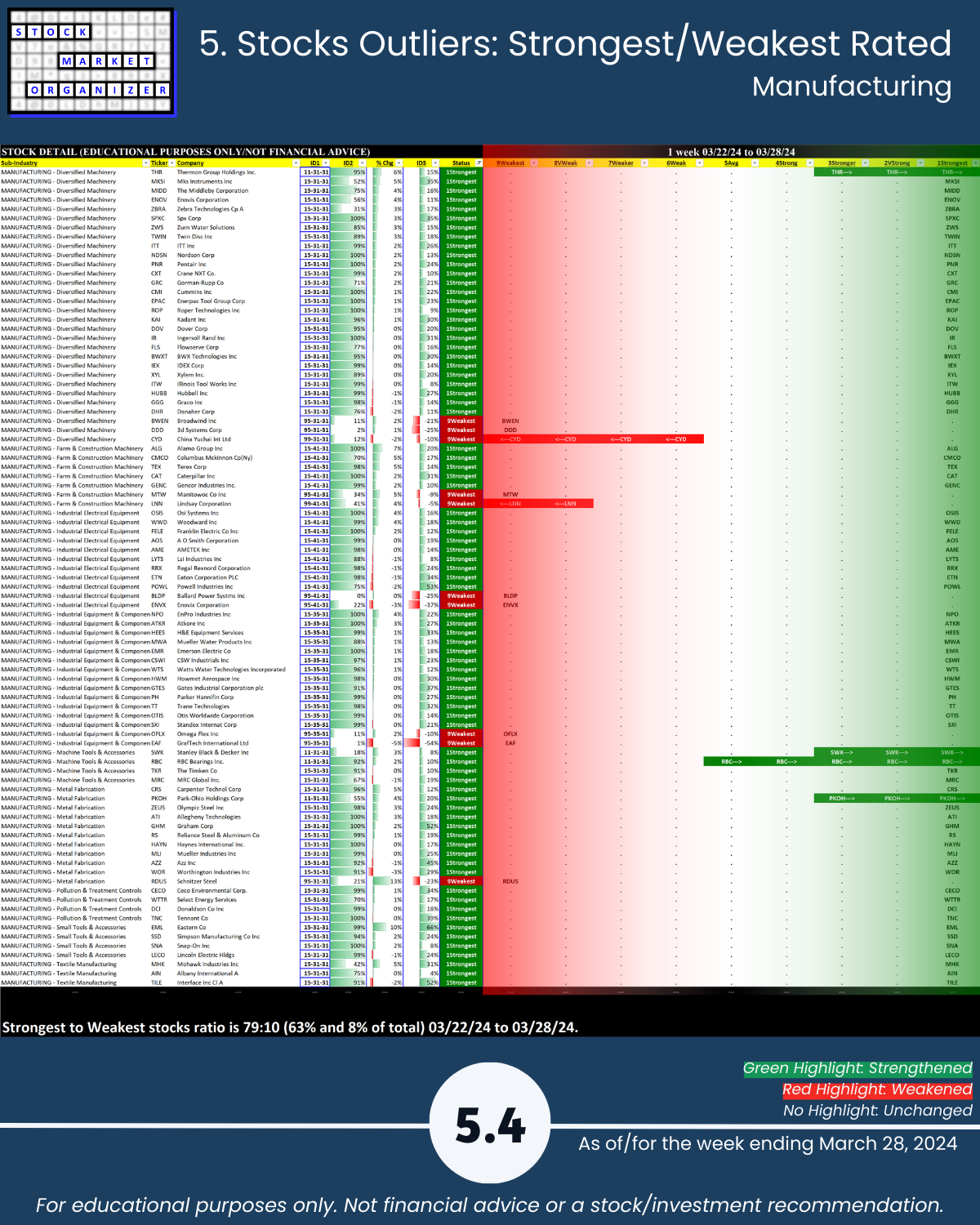
Task: Click the green PKOH---> cell under 3Stronger
Action: tap(842, 799)
